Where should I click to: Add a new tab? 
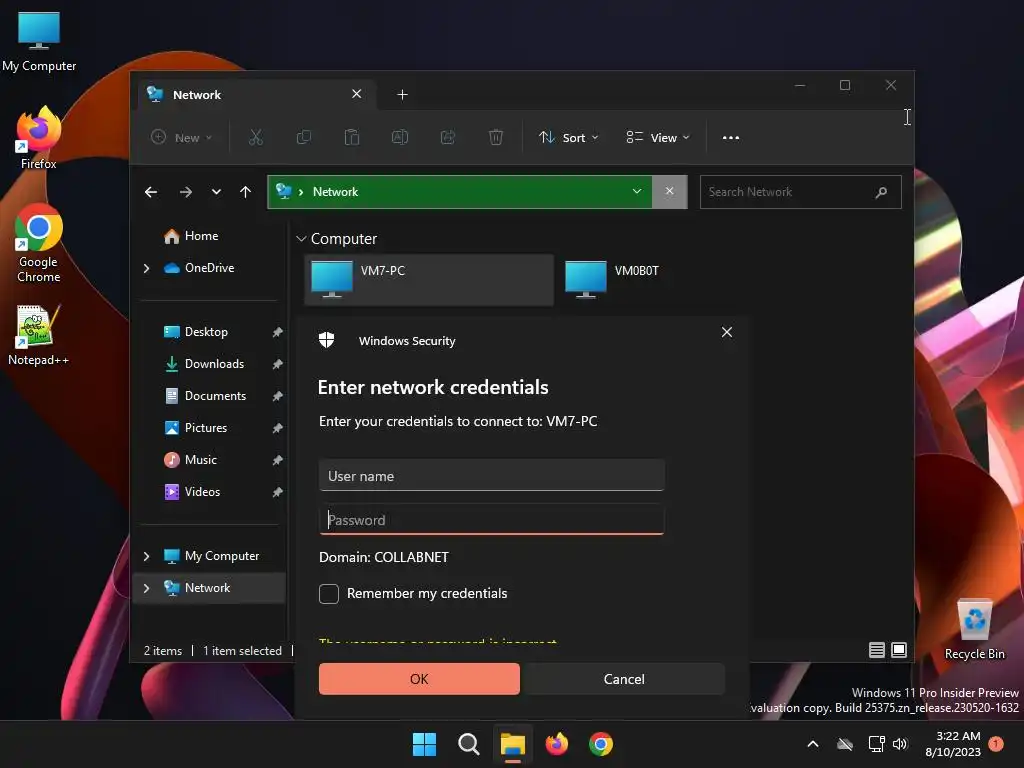pos(402,95)
